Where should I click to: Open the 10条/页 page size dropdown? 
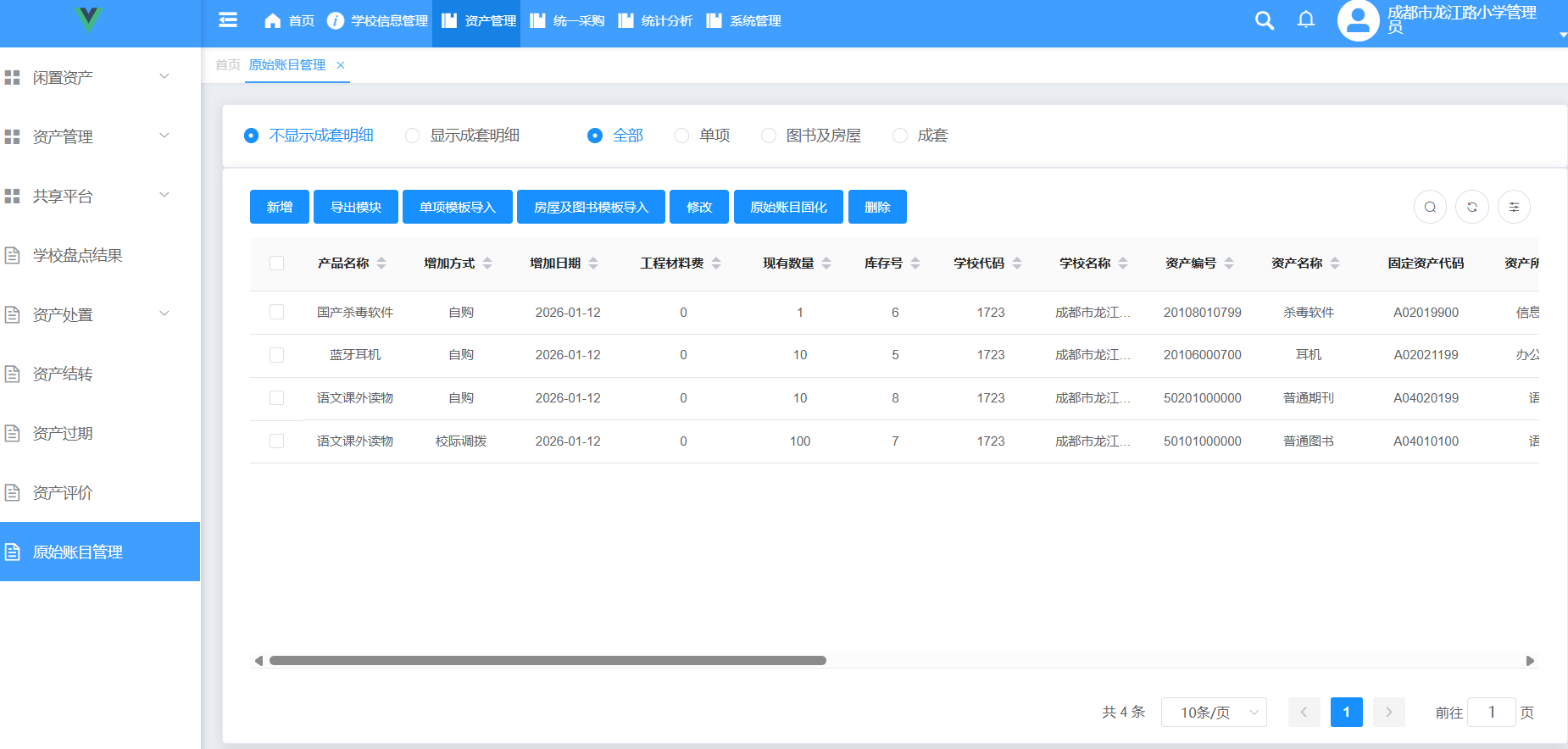coord(1213,713)
